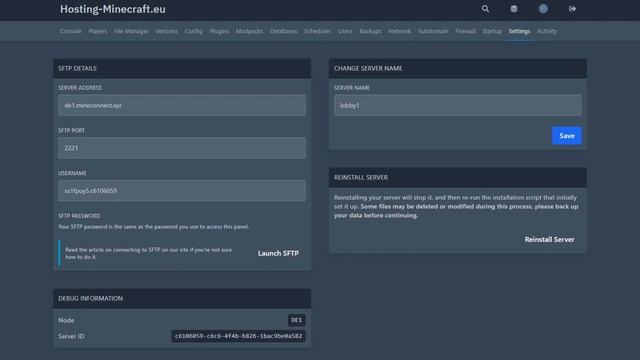This screenshot has width=640, height=360.
Task: Click the Launch SFTP button
Action: point(278,253)
